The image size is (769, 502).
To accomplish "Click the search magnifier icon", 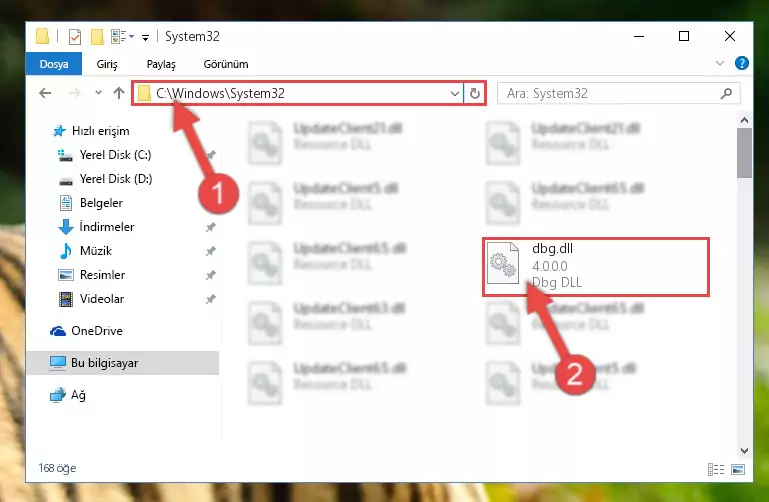I will [x=726, y=93].
